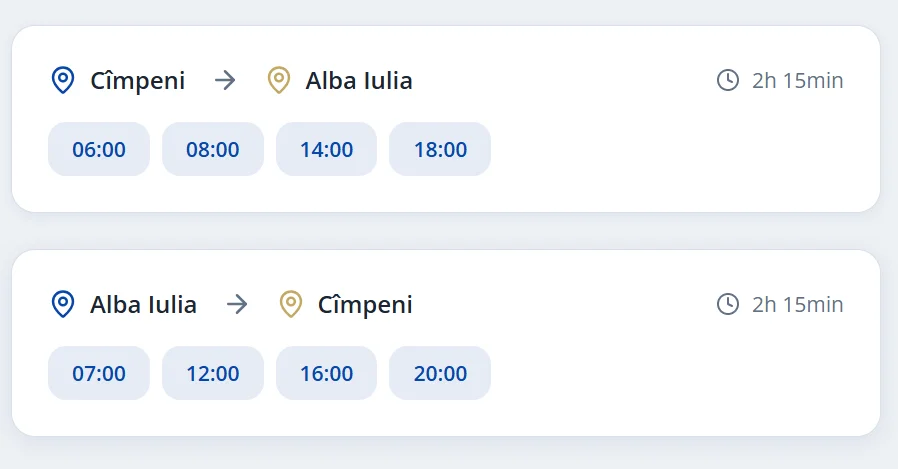Click clock icon in first route card
898x469 pixels.
coord(728,80)
